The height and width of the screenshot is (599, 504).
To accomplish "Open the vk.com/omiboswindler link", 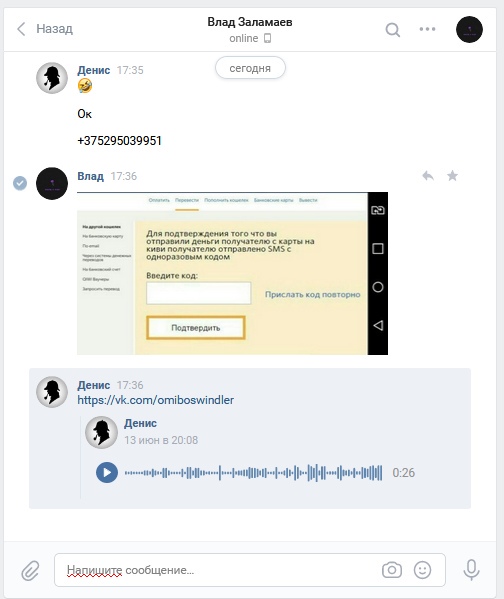I will pyautogui.click(x=156, y=400).
